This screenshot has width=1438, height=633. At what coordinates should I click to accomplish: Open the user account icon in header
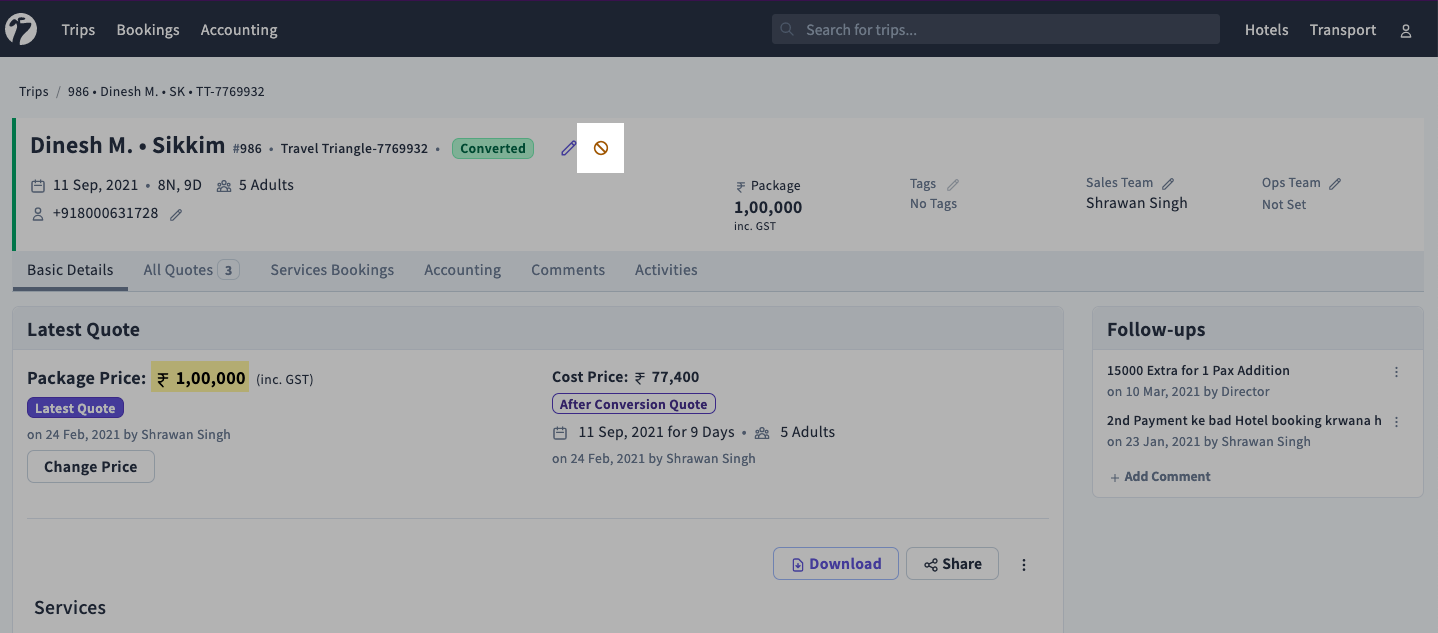1406,31
